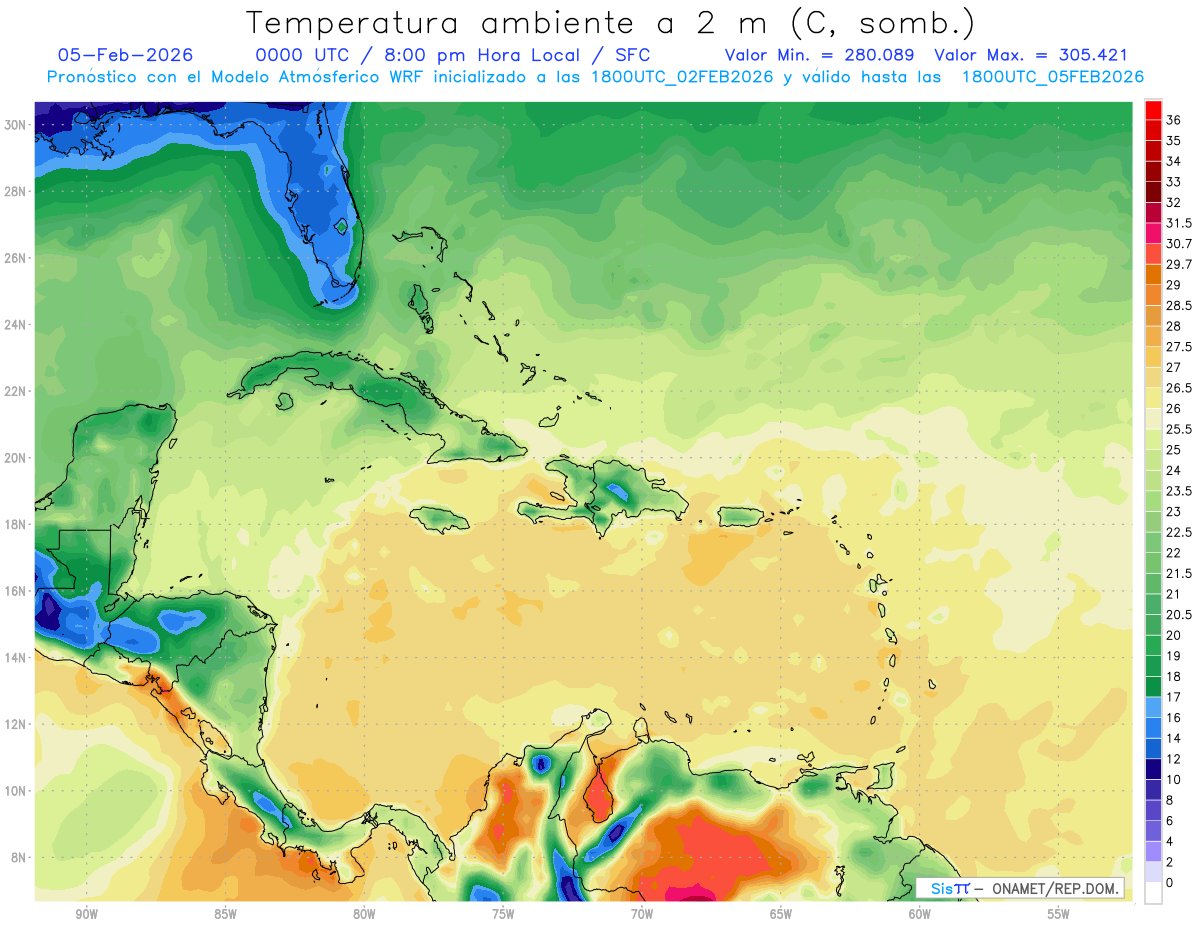Click the '28N' latitude label
Screen dimensions: 1200x927
click(16, 191)
